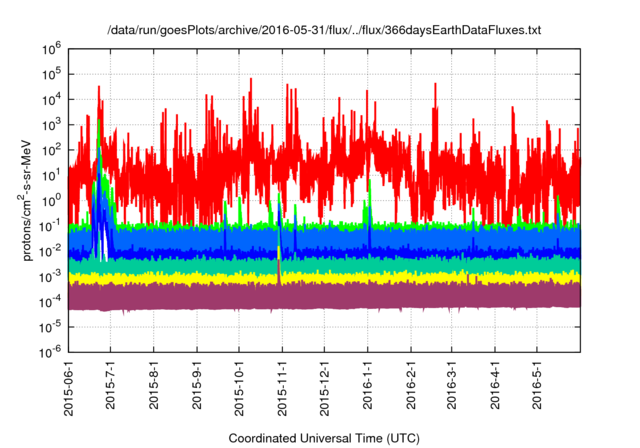Click the 2016-1-1 date tick label

[x=367, y=384]
